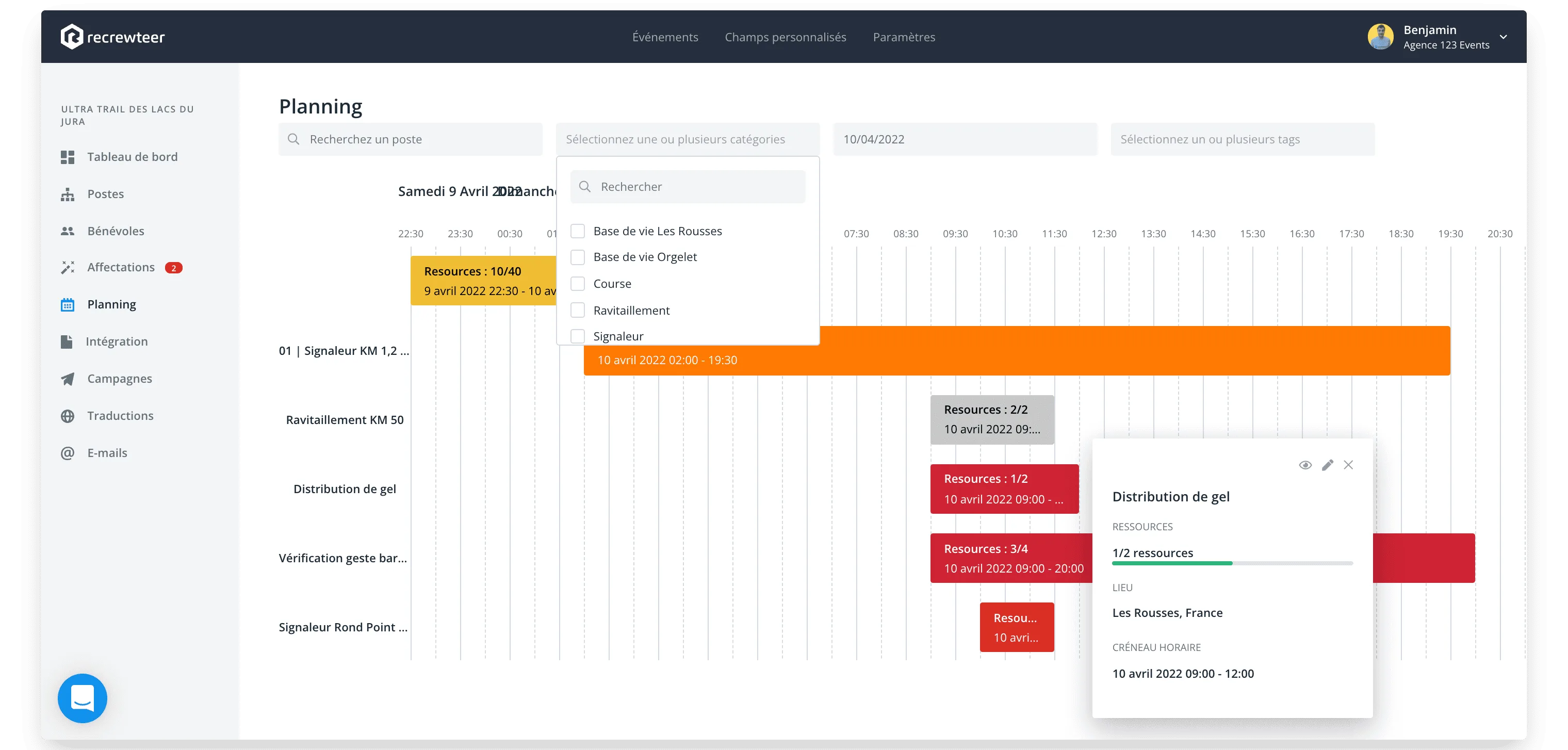
Task: Click the 1/2 ressources progress bar
Action: (x=1232, y=563)
